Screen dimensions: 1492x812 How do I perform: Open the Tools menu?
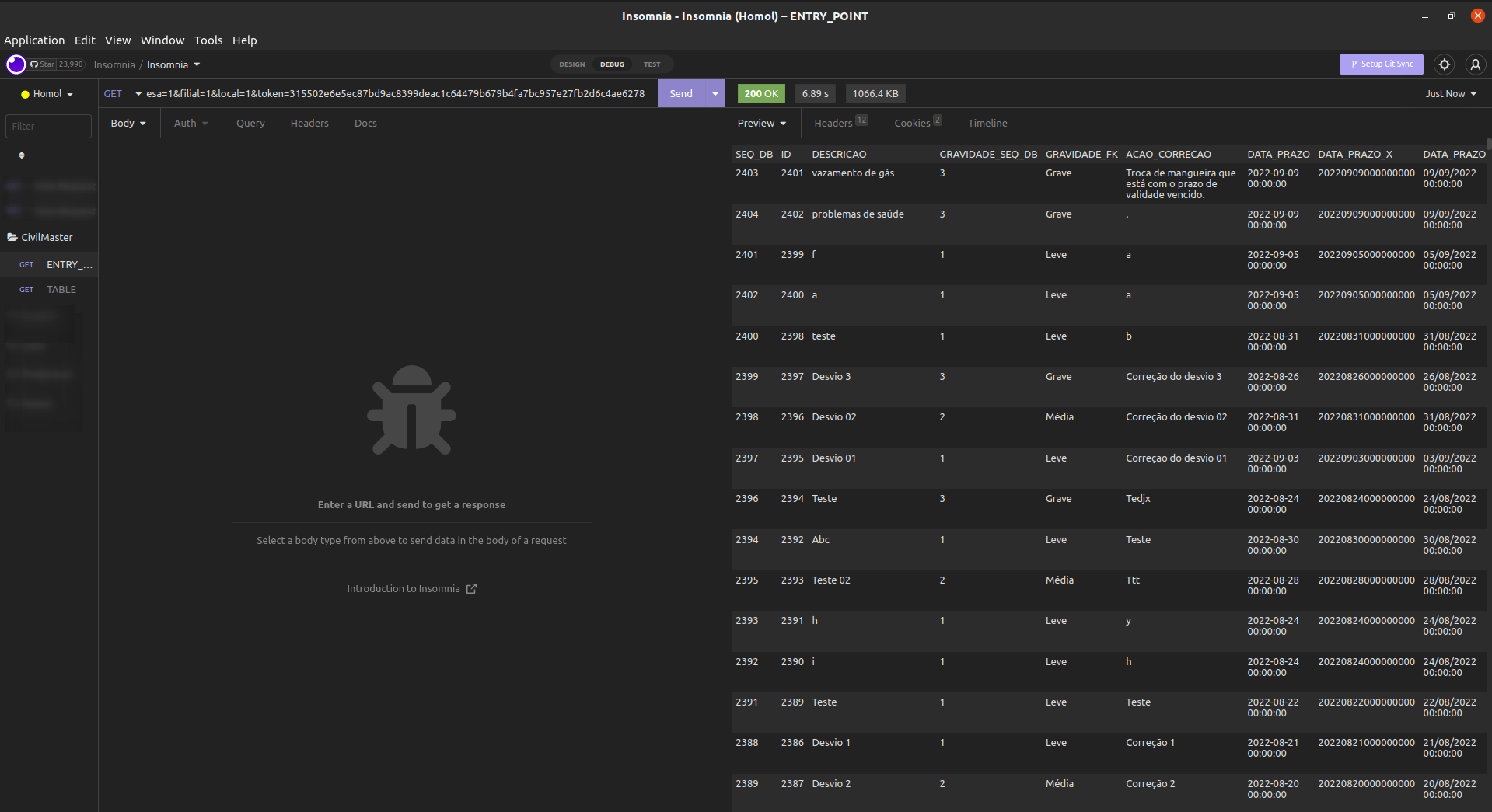[x=208, y=40]
